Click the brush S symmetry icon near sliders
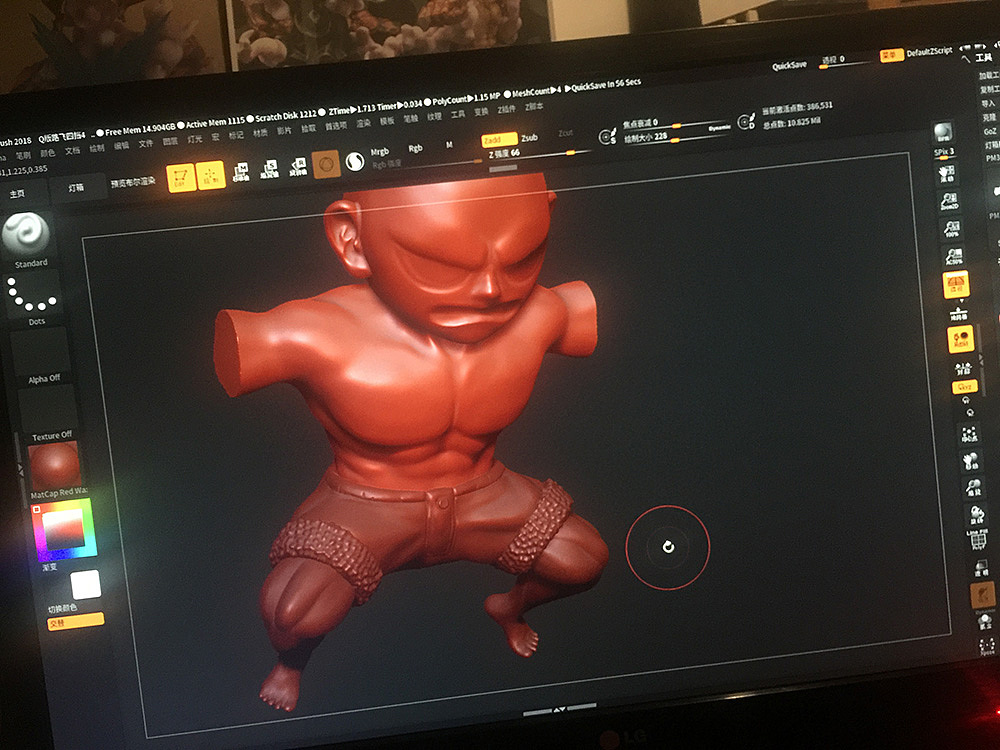This screenshot has width=1000, height=750. (607, 136)
